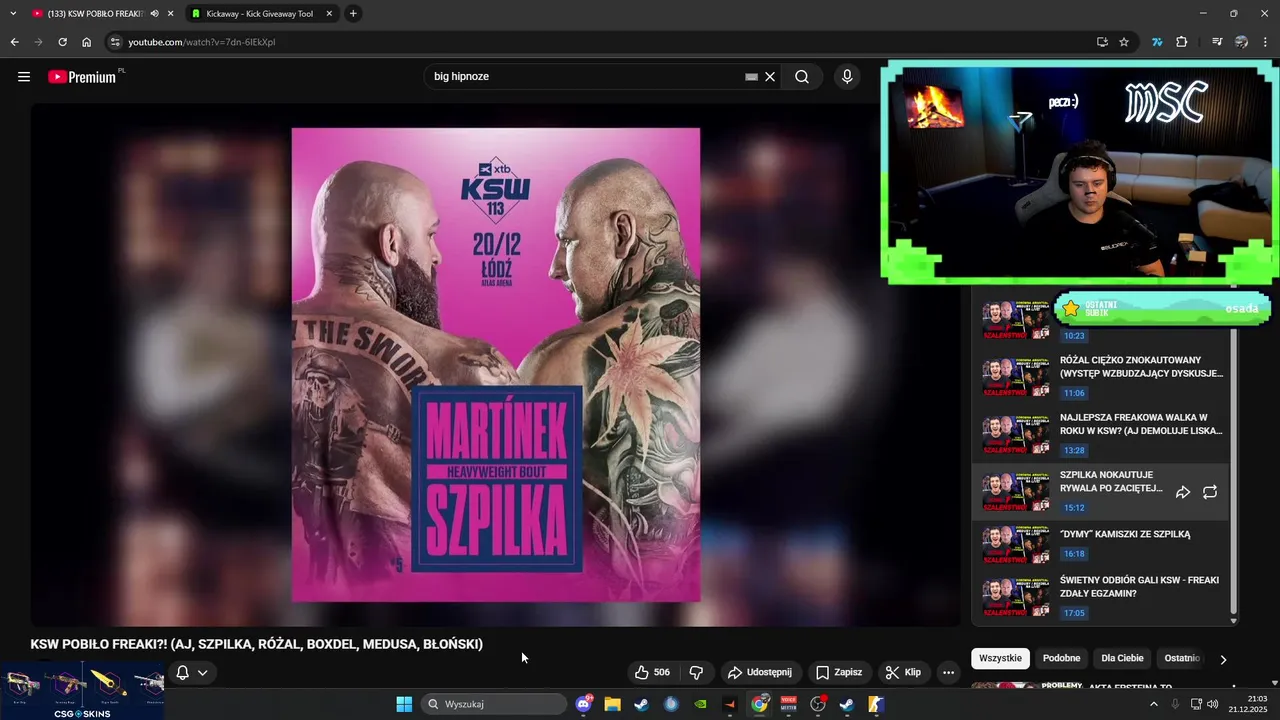Image resolution: width=1280 pixels, height=720 pixels.
Task: Bookmark this page with the star icon
Action: tap(1124, 42)
